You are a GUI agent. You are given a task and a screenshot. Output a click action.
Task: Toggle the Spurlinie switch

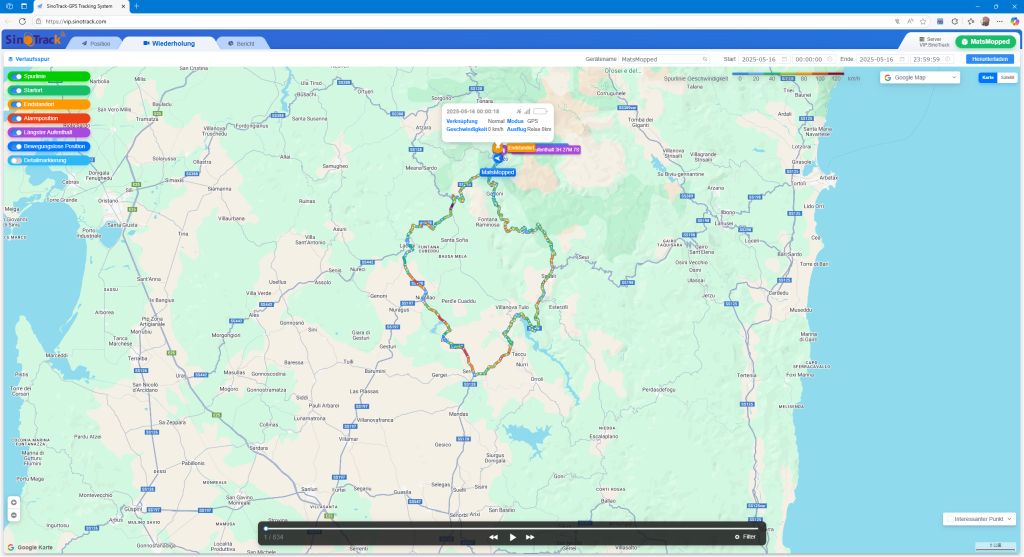17,76
